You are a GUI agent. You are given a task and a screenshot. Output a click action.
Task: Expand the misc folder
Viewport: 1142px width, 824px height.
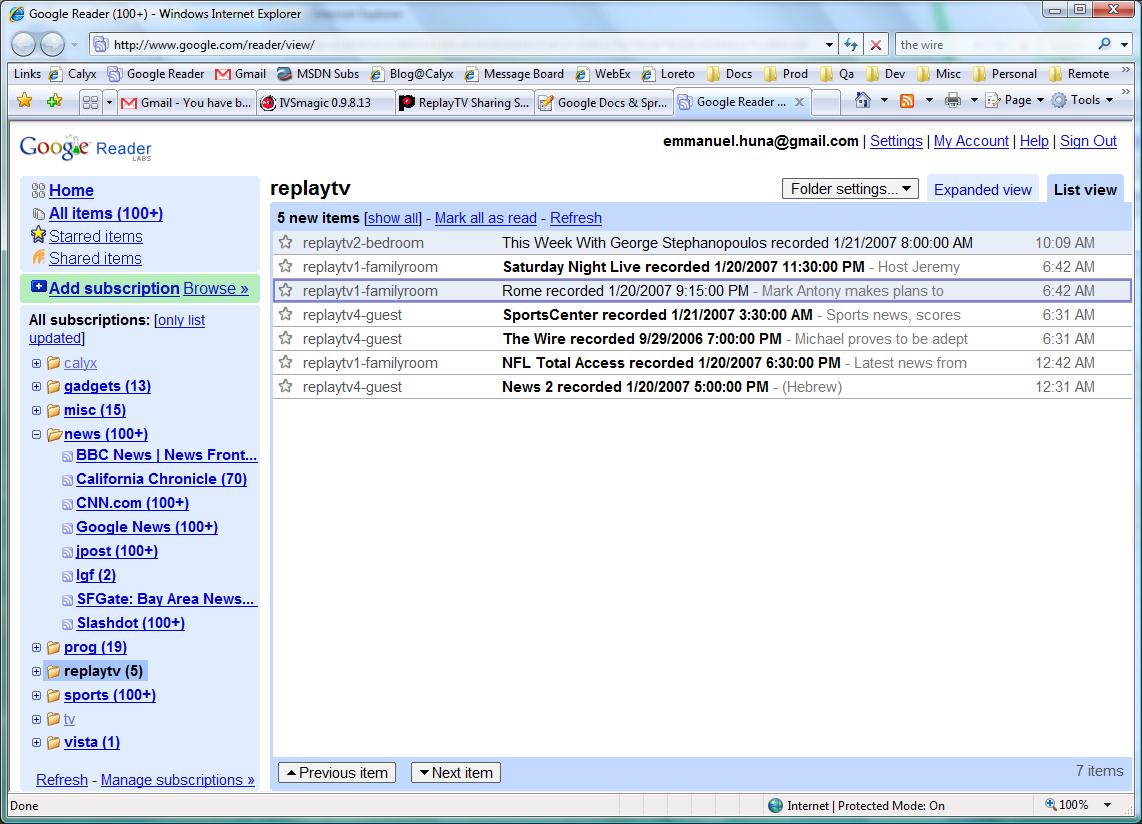(x=36, y=410)
